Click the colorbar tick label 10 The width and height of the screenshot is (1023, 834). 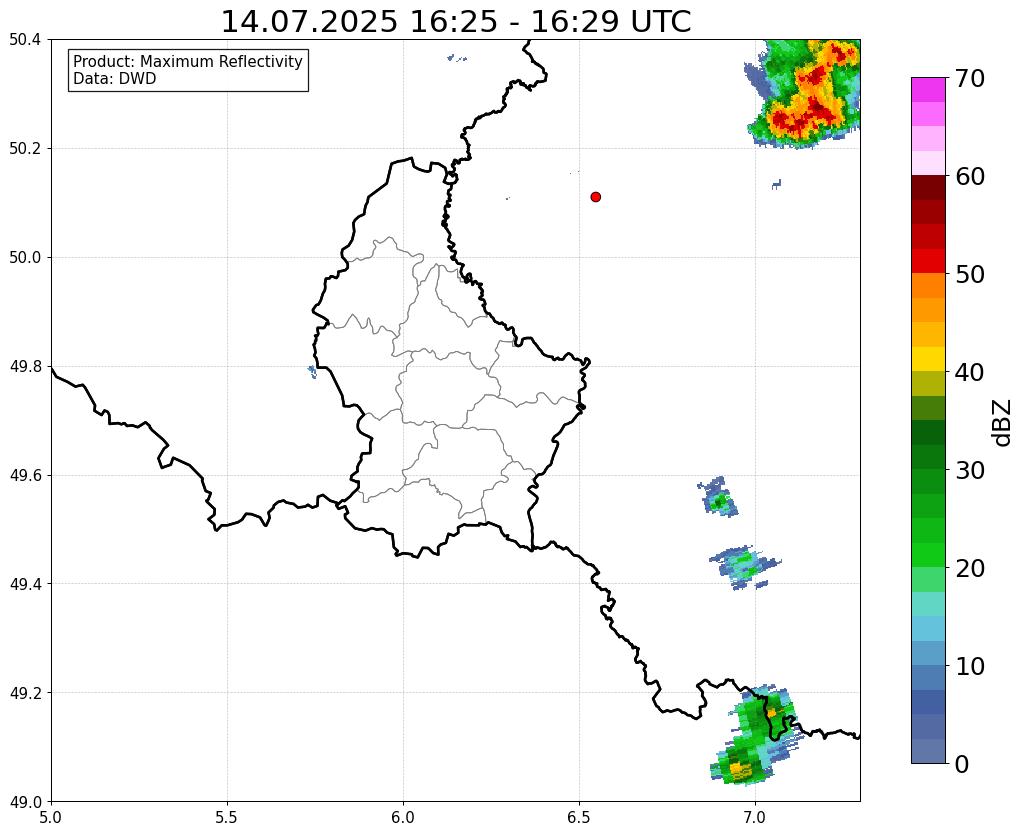970,666
